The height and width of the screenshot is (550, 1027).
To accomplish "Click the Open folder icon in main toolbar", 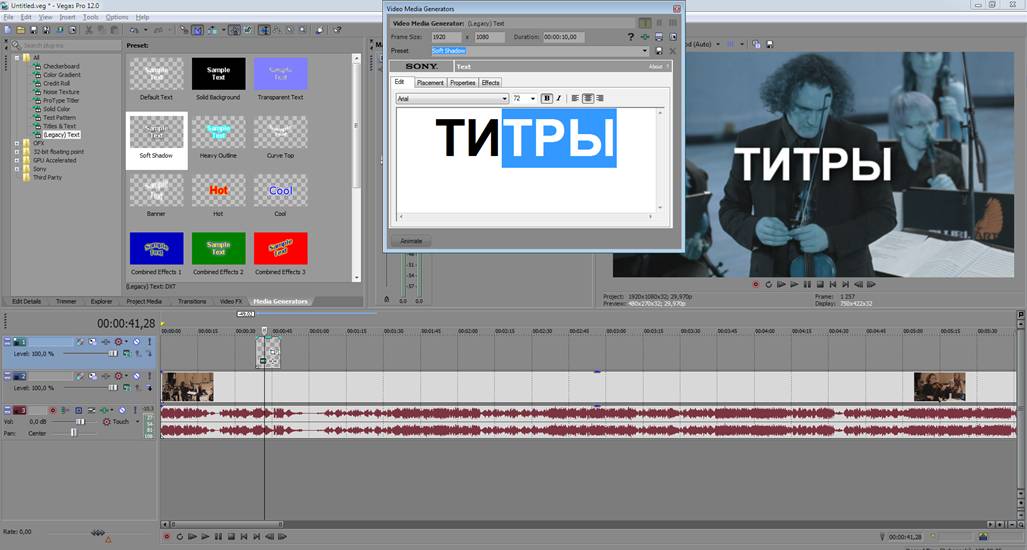I will coord(20,29).
